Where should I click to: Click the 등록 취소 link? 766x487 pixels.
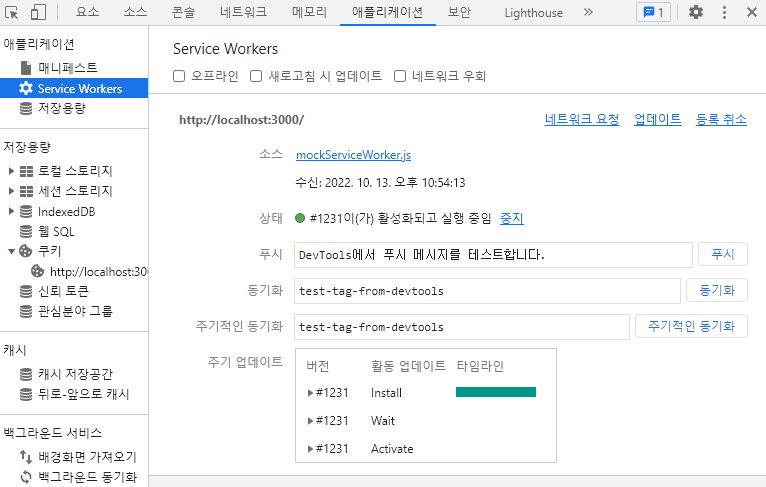click(x=721, y=119)
